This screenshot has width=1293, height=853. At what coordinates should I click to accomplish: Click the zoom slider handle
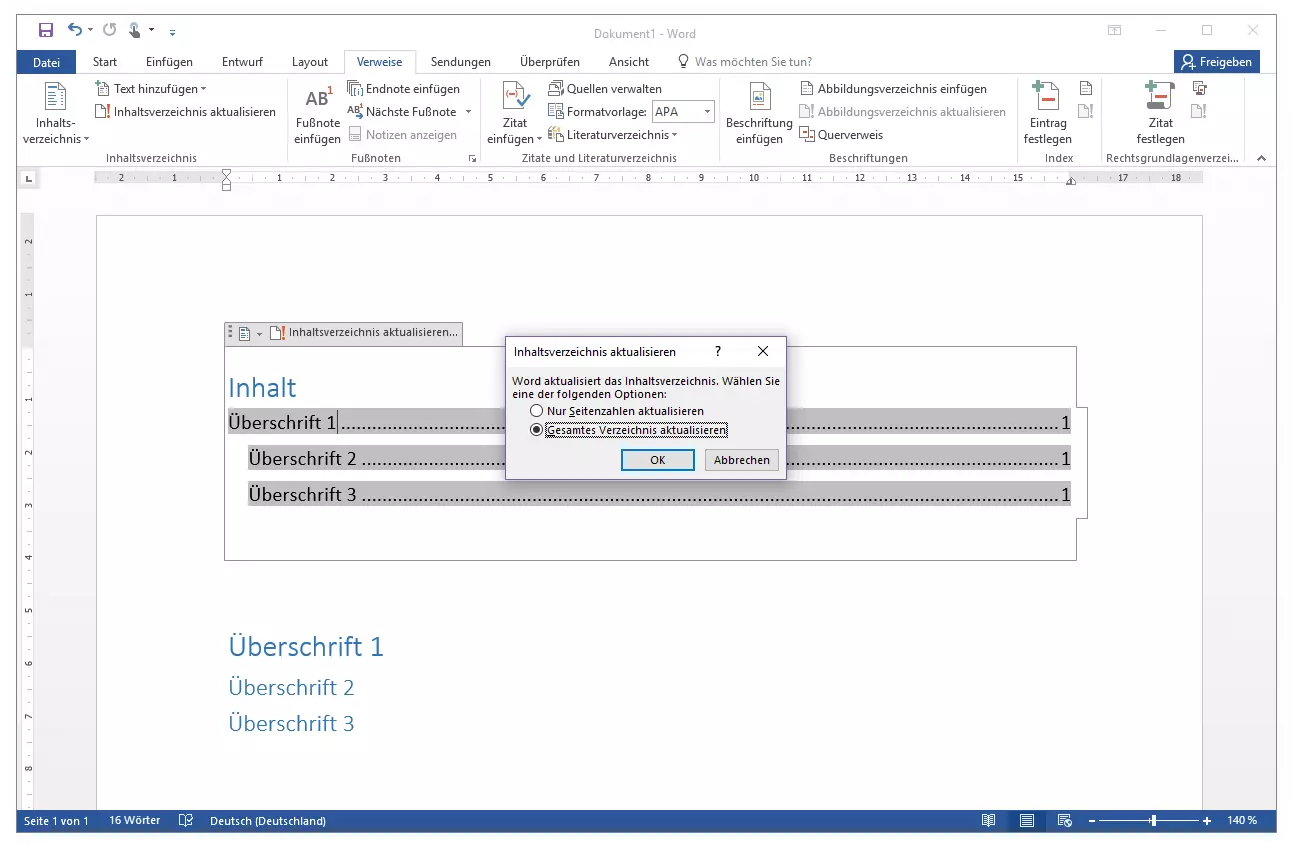[1154, 821]
